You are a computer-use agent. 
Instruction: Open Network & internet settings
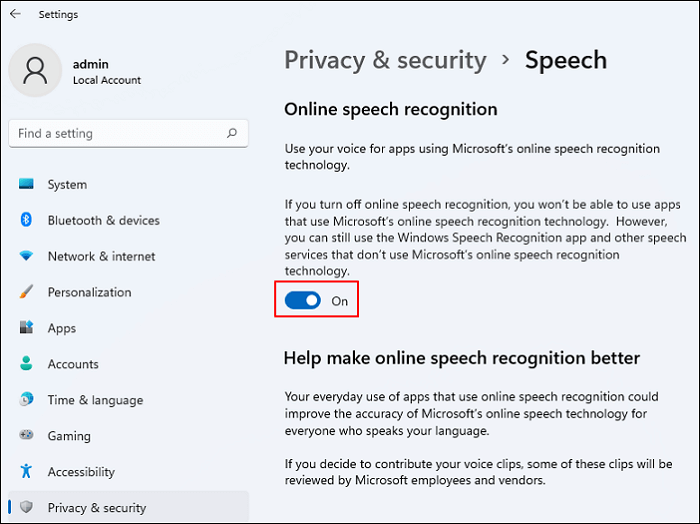[101, 256]
